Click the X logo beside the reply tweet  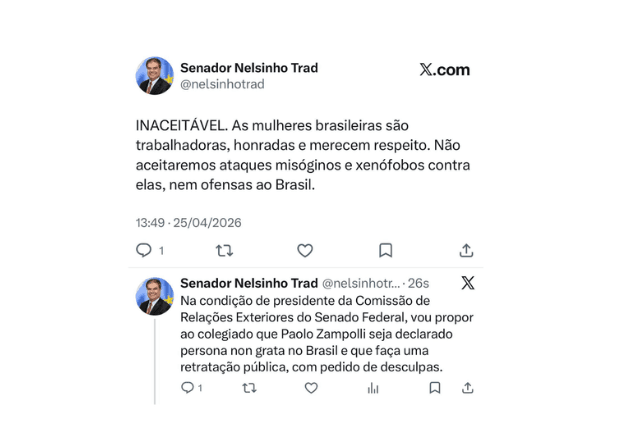pyautogui.click(x=468, y=283)
